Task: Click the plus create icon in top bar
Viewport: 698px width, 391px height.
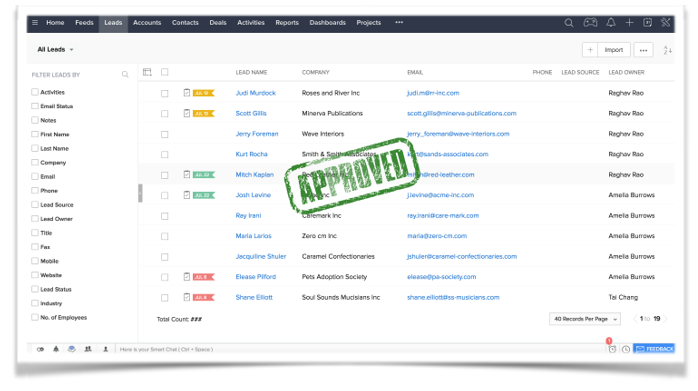Action: coord(629,22)
